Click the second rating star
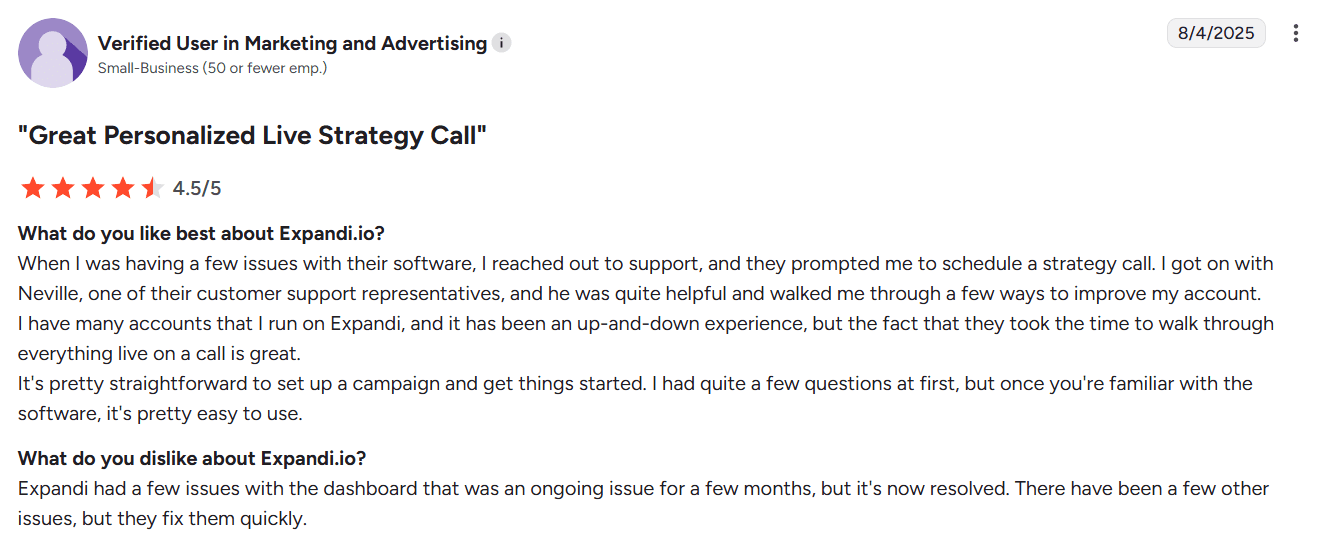Viewport: 1326px width, 545px height. pos(62,188)
